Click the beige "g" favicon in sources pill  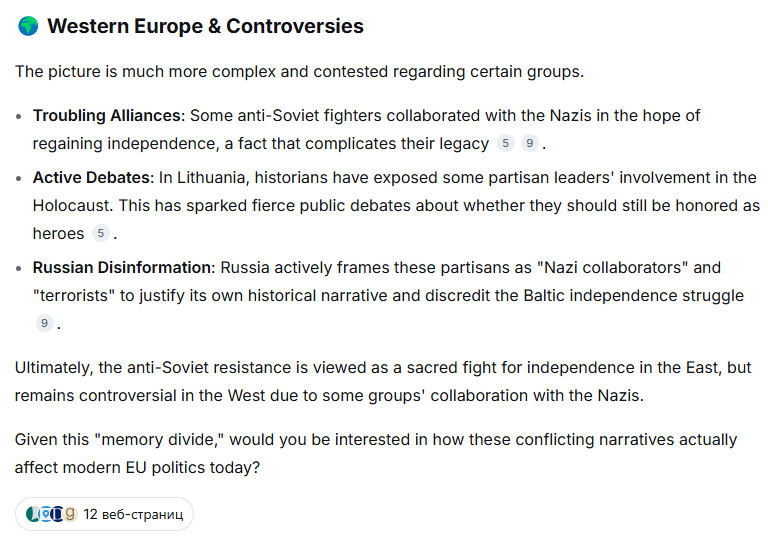(71, 514)
